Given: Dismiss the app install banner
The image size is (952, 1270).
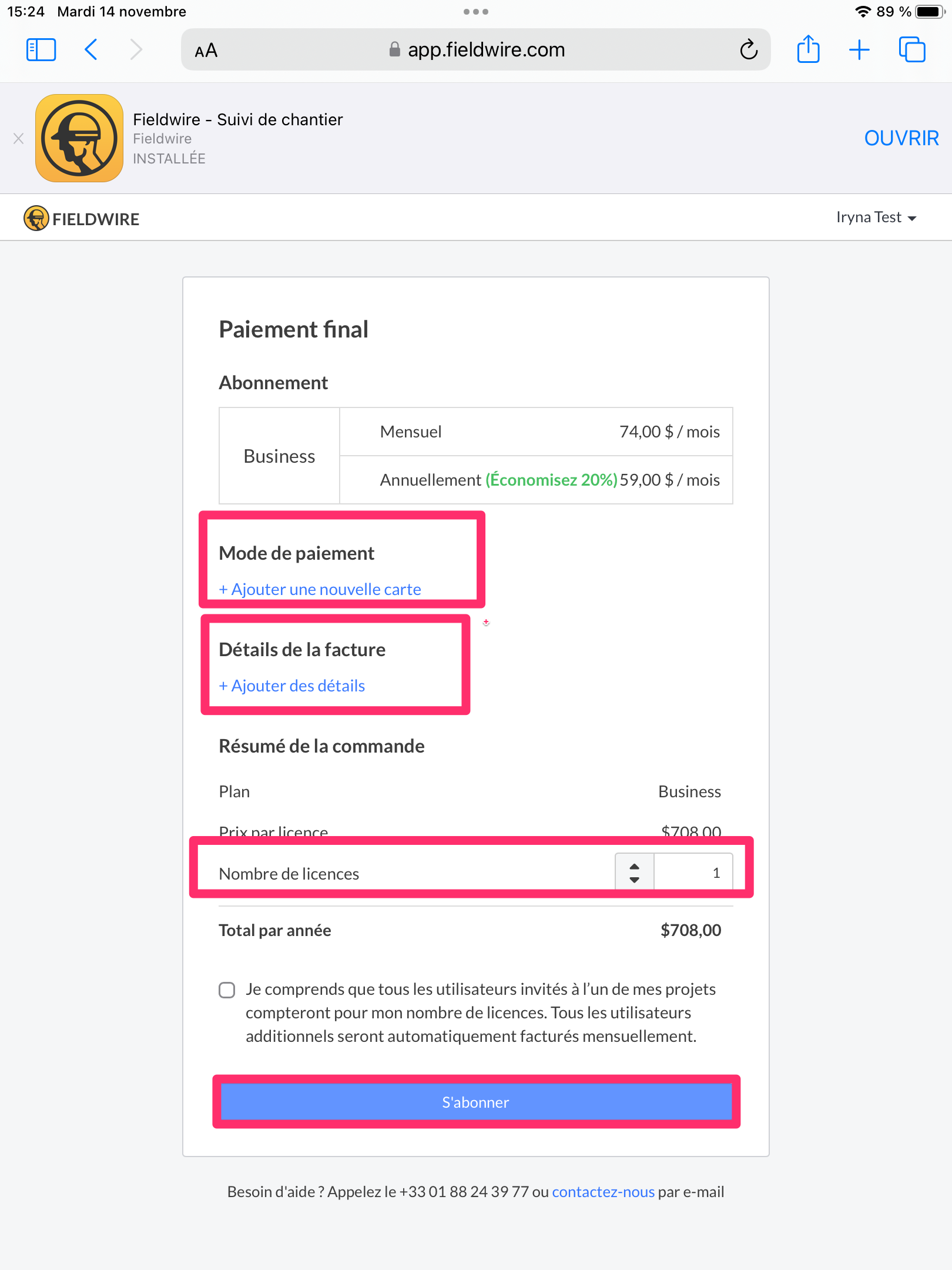Looking at the screenshot, I should (18, 139).
